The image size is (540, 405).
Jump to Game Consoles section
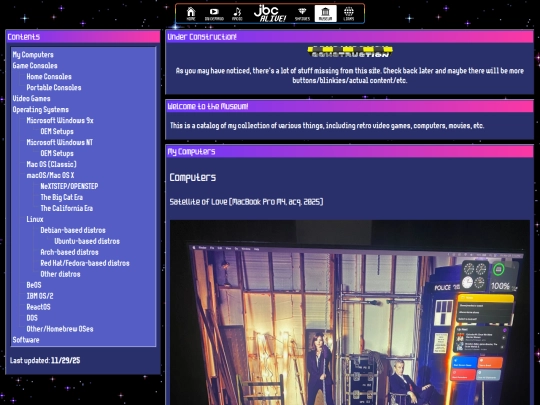pos(35,66)
